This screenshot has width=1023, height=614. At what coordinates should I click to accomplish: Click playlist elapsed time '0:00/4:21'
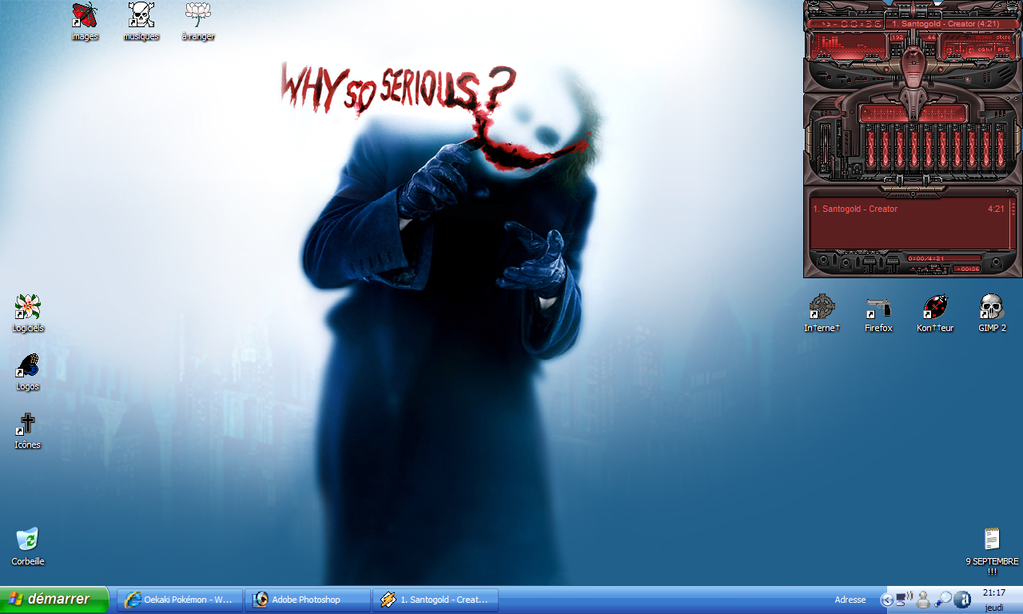[926, 258]
